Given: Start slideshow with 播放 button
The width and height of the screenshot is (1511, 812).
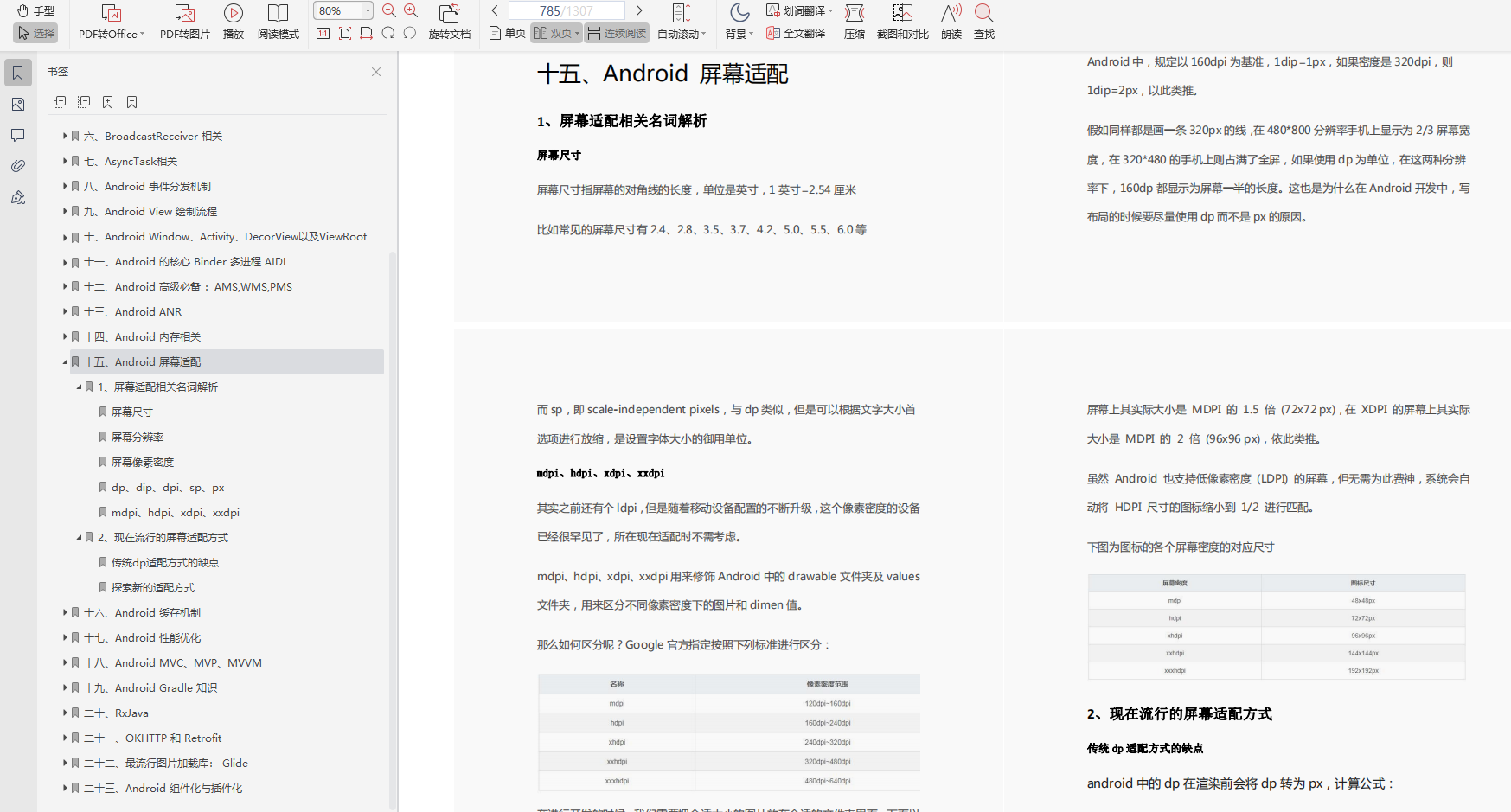Looking at the screenshot, I should (x=234, y=22).
